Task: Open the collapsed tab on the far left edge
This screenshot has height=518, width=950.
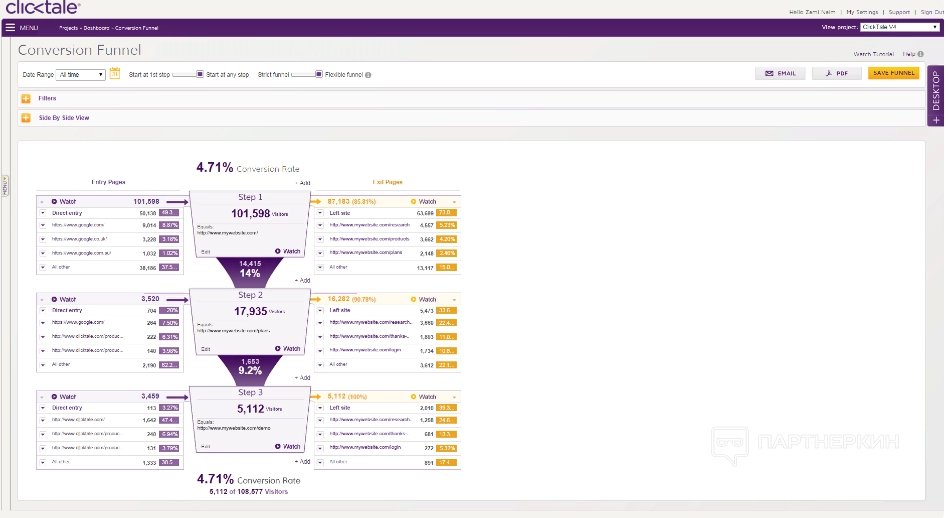Action: click(x=5, y=185)
